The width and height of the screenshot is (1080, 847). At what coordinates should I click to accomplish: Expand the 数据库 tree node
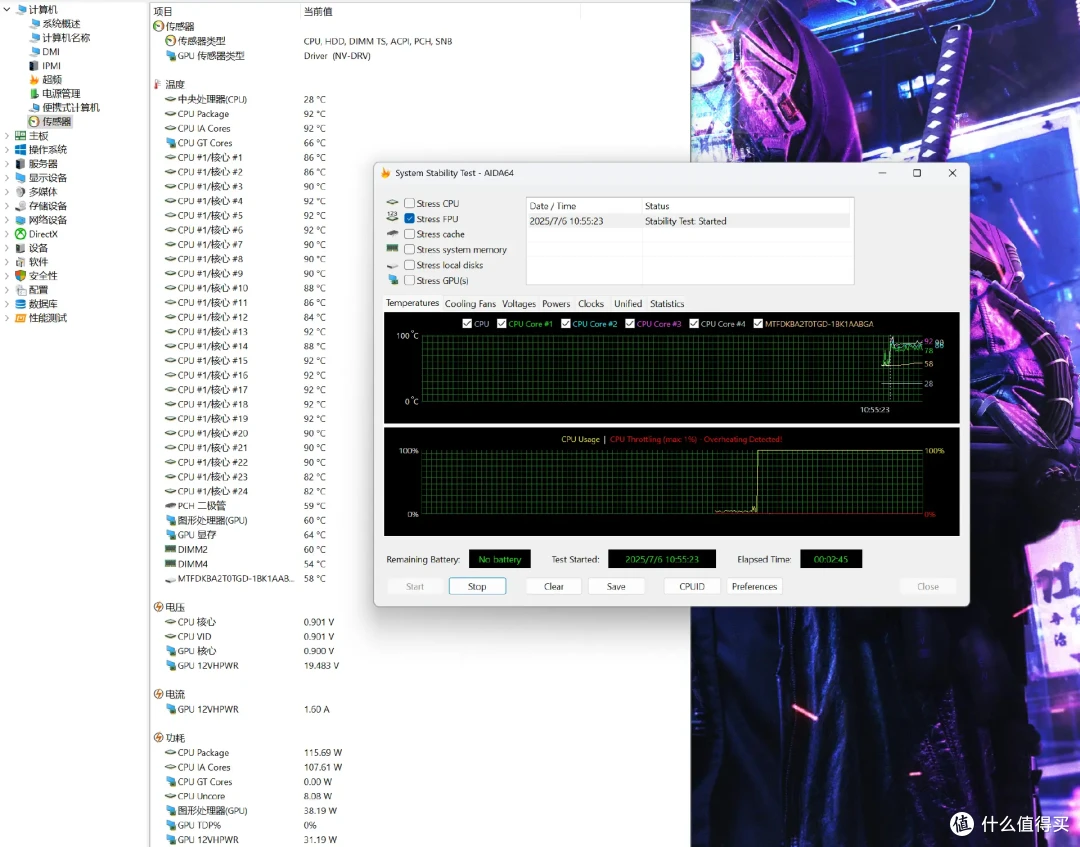pyautogui.click(x=7, y=304)
